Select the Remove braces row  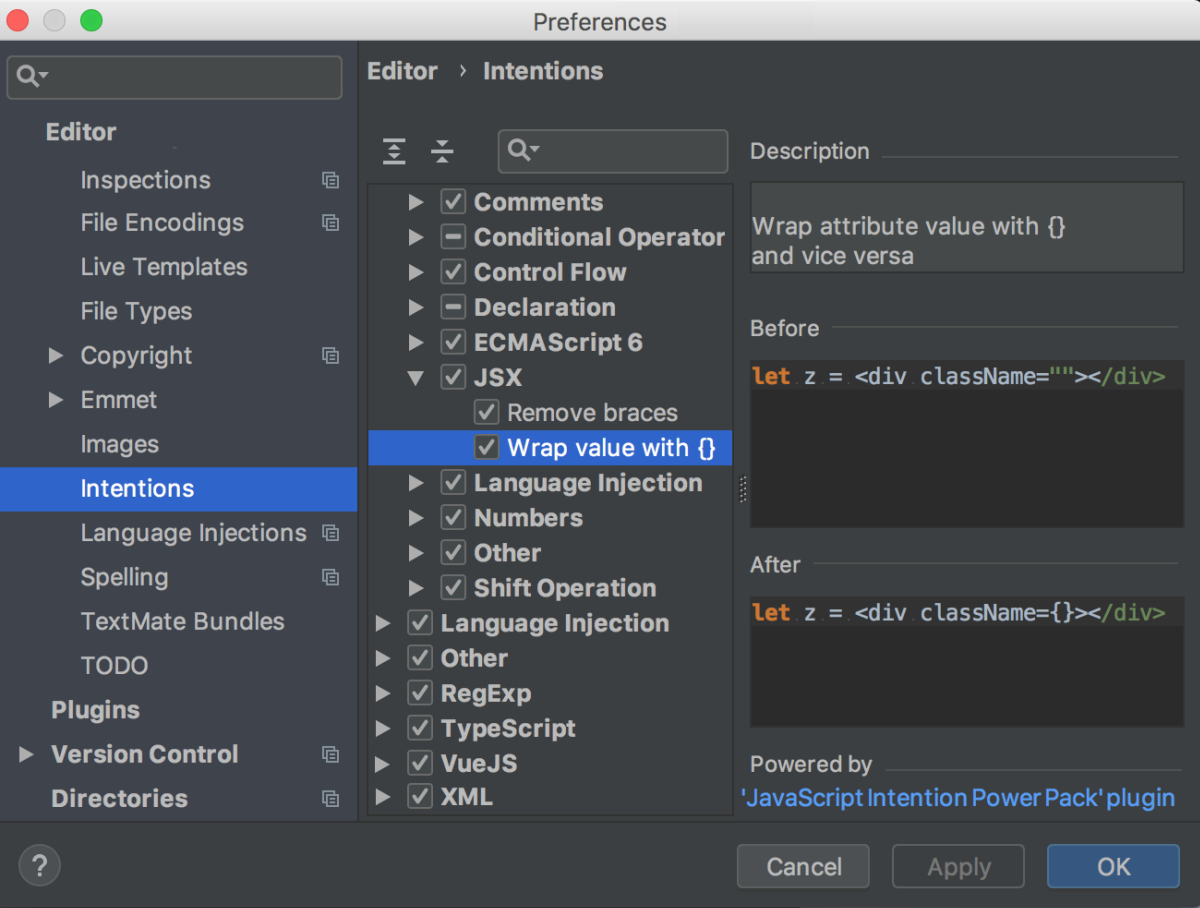[x=550, y=412]
